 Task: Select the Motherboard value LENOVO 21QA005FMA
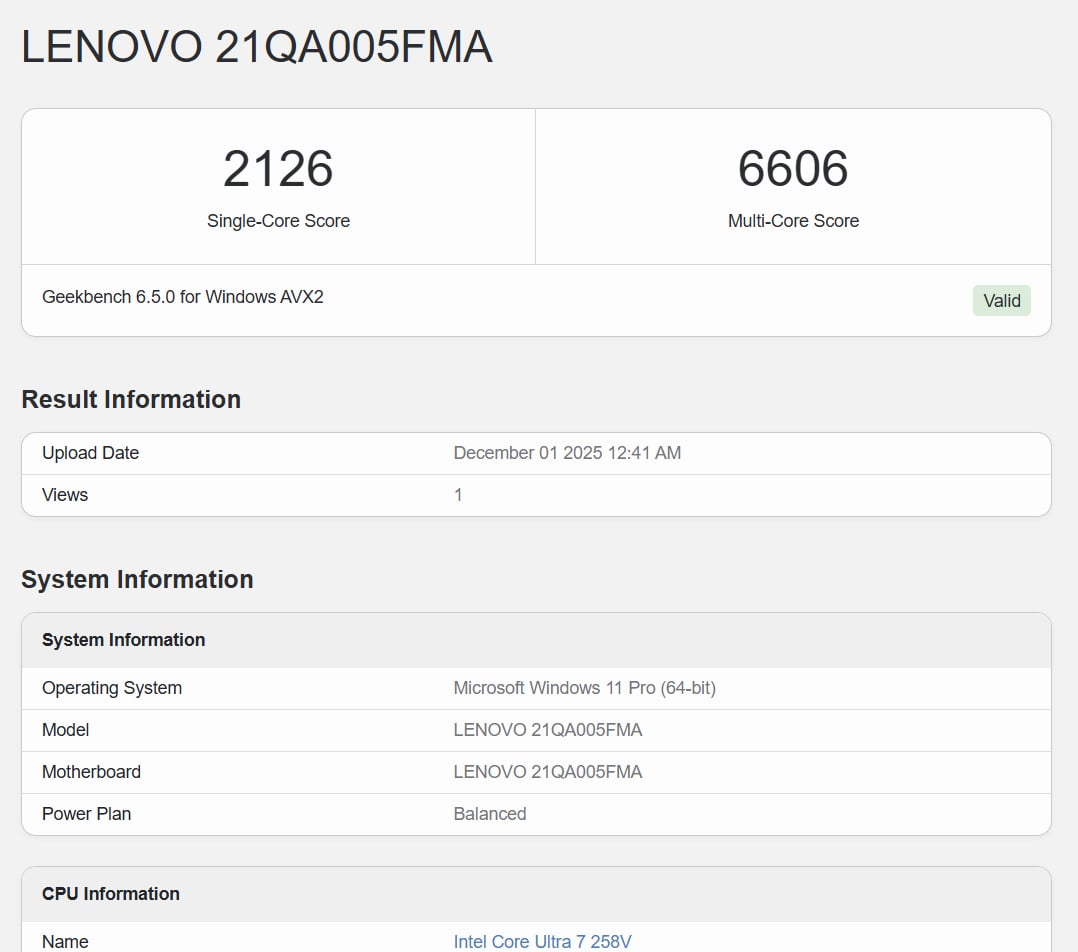(x=547, y=772)
